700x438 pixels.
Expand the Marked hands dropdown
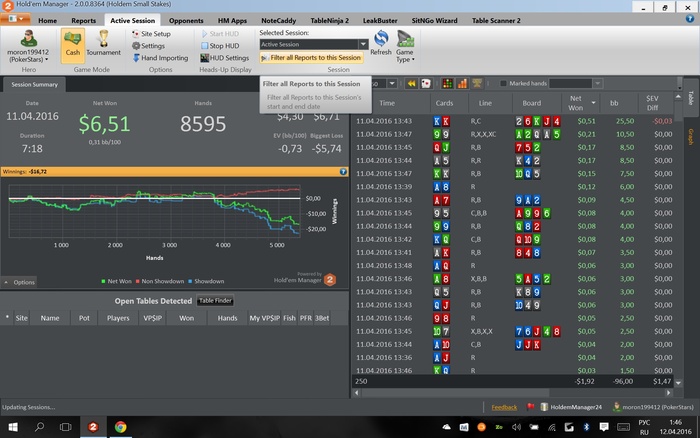597,83
